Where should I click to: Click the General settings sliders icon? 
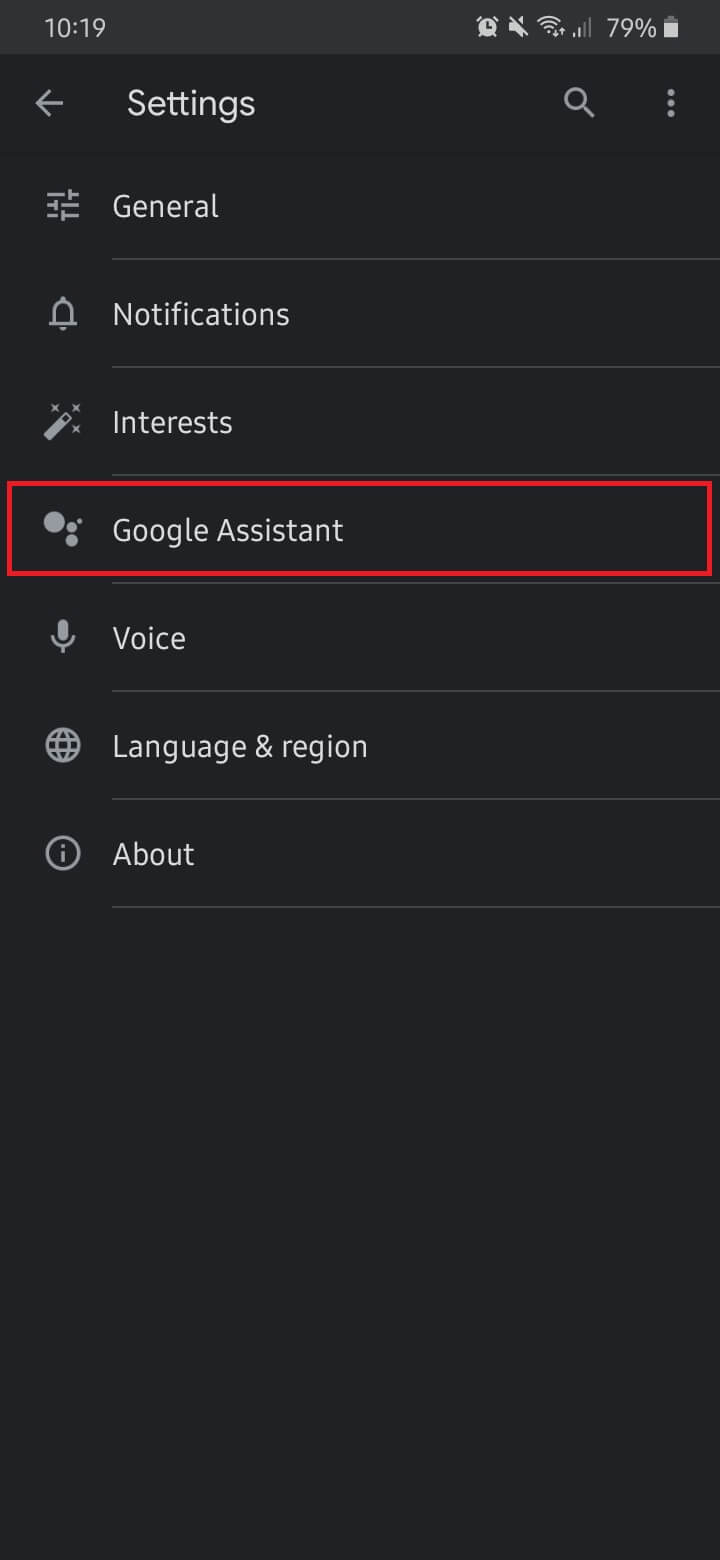(x=62, y=205)
